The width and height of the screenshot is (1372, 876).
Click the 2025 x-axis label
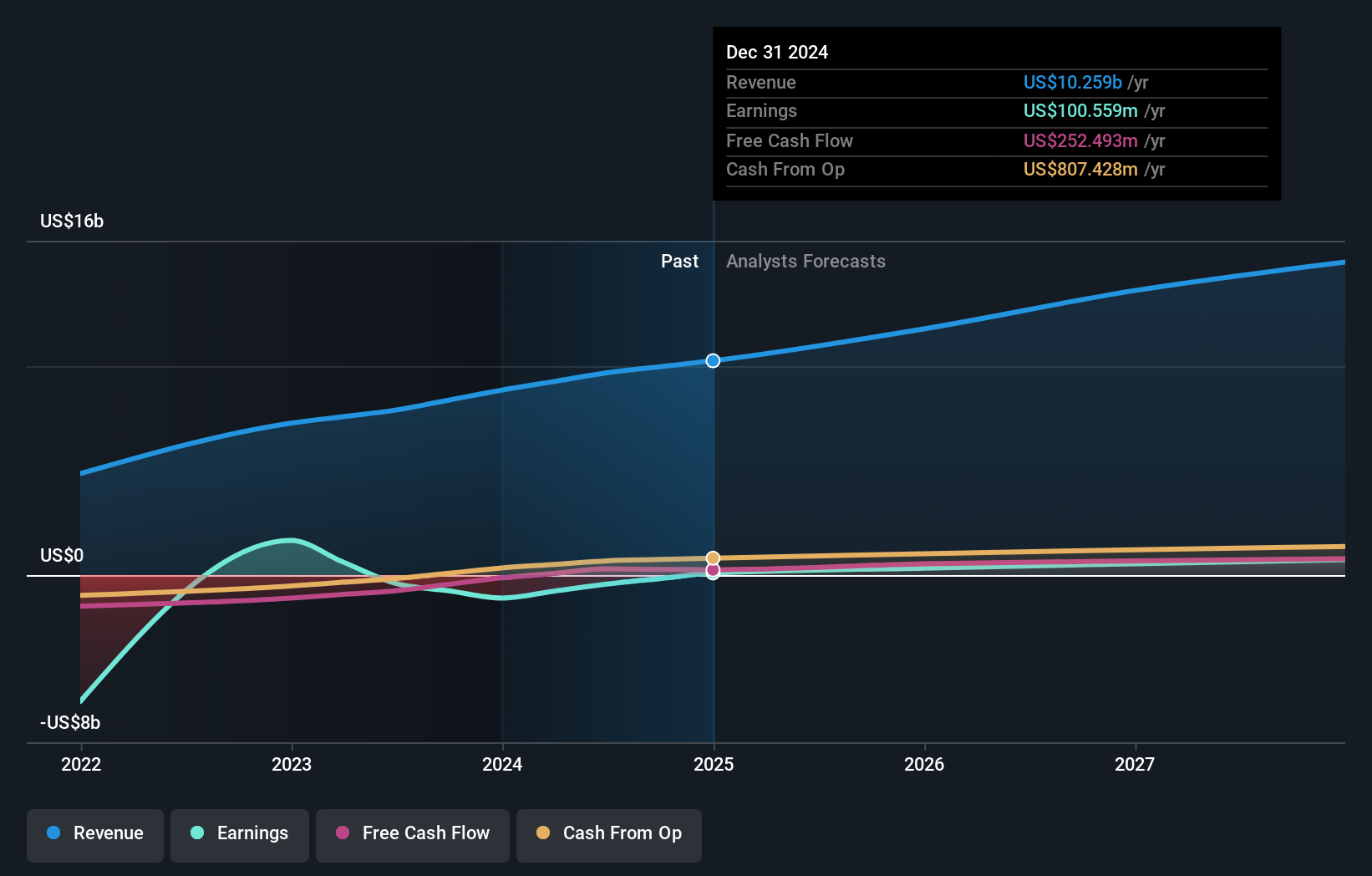tap(714, 764)
